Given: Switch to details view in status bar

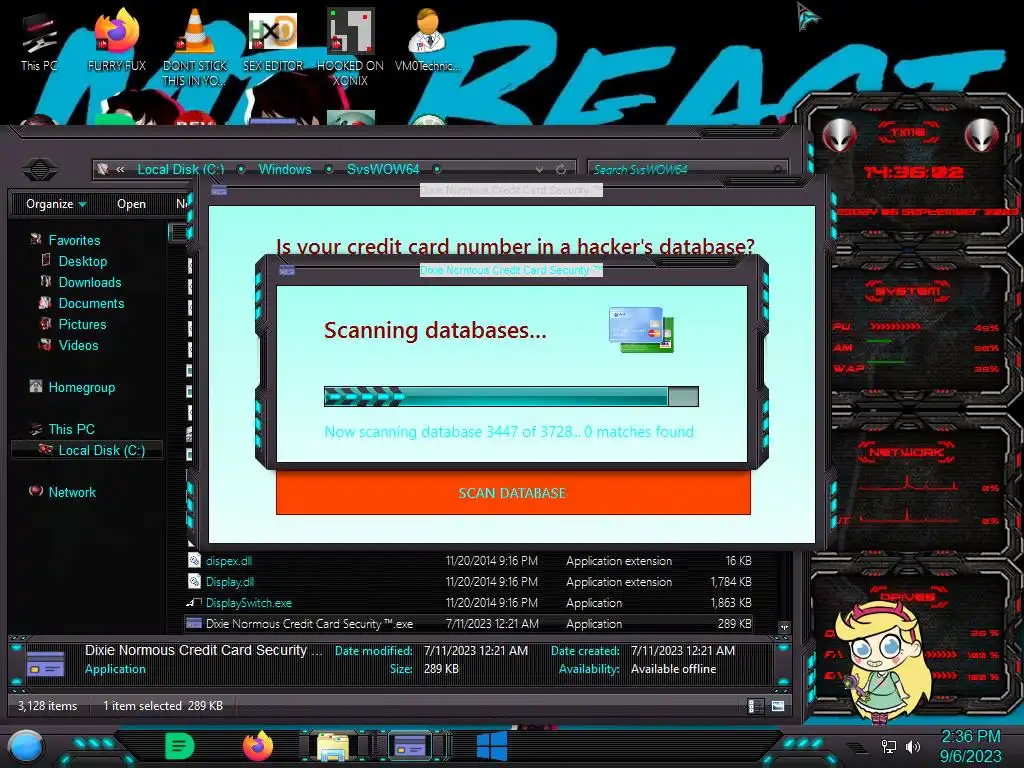Looking at the screenshot, I should (x=754, y=706).
